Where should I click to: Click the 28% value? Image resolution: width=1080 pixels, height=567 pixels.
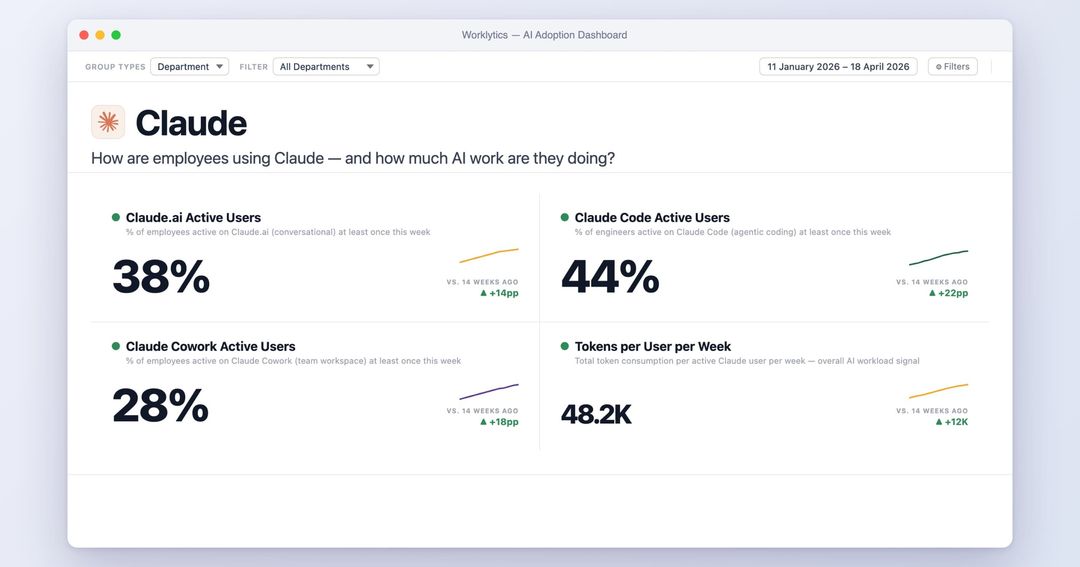click(160, 406)
